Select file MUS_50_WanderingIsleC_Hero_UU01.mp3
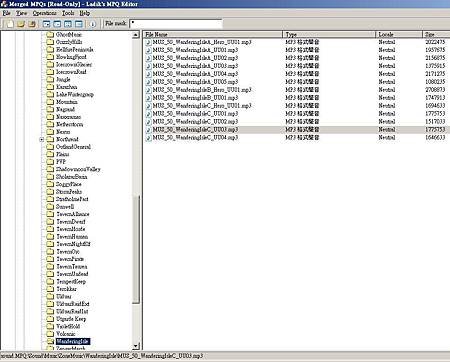This screenshot has height=362, width=450. point(202,106)
